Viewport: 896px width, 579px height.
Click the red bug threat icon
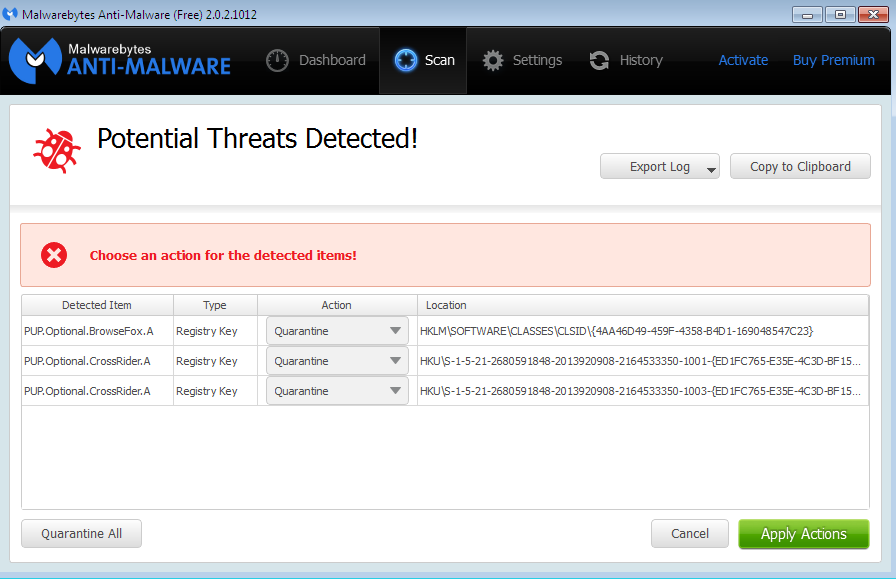pyautogui.click(x=57, y=151)
